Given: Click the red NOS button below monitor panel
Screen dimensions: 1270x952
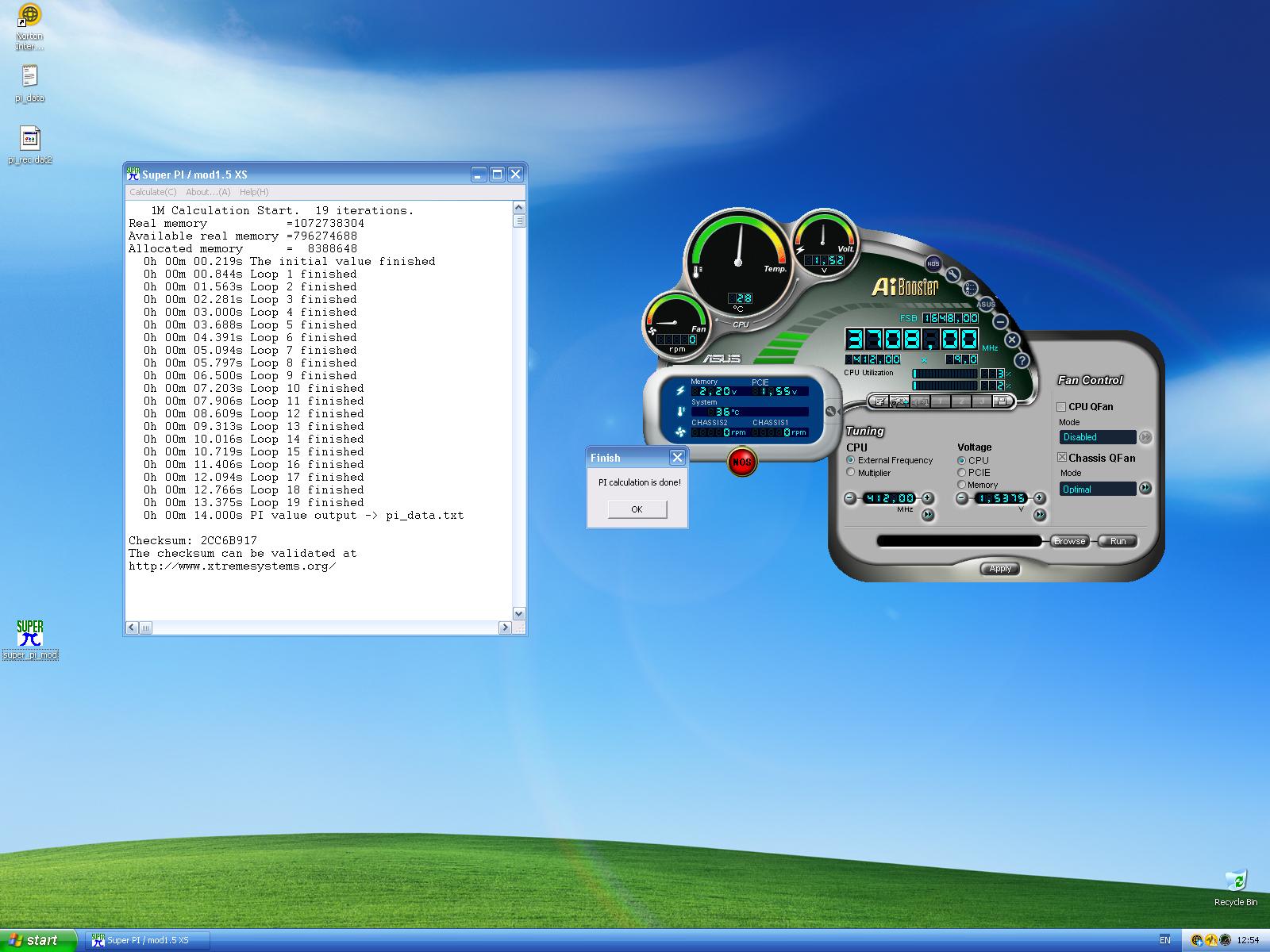Looking at the screenshot, I should (x=741, y=461).
